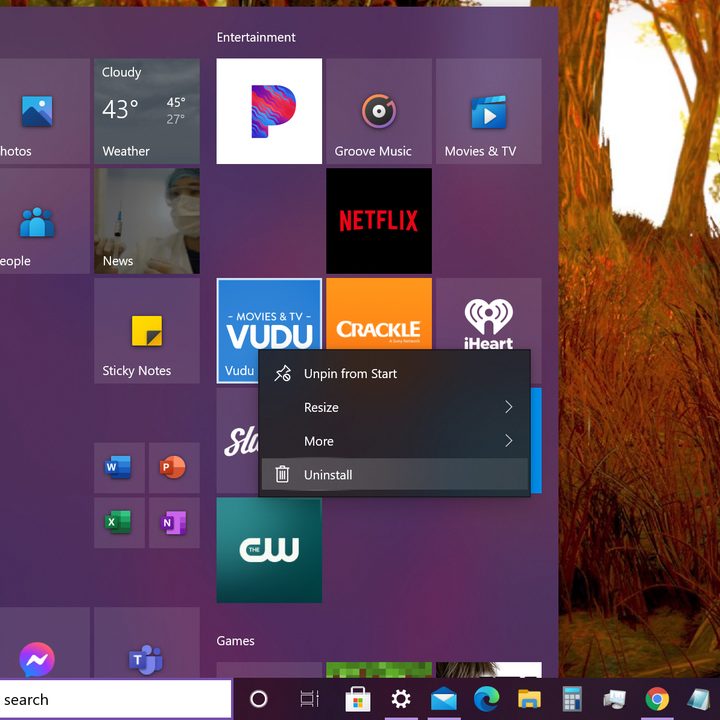Click the Entertainment group heading
The height and width of the screenshot is (720, 720).
click(256, 37)
